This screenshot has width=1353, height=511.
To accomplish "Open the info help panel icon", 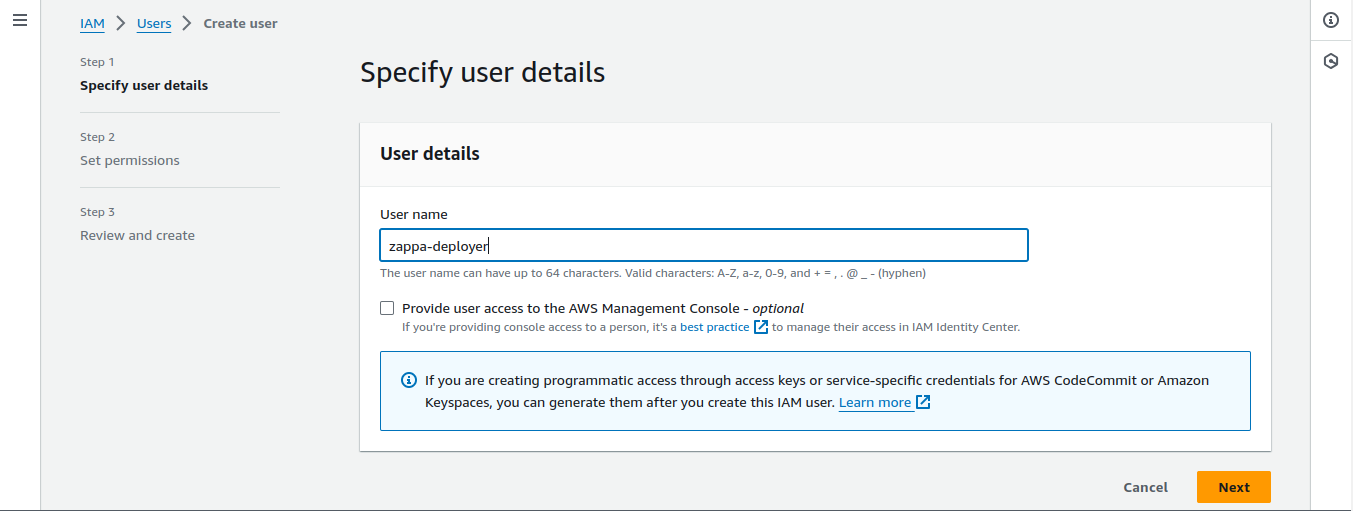I will pyautogui.click(x=1331, y=20).
